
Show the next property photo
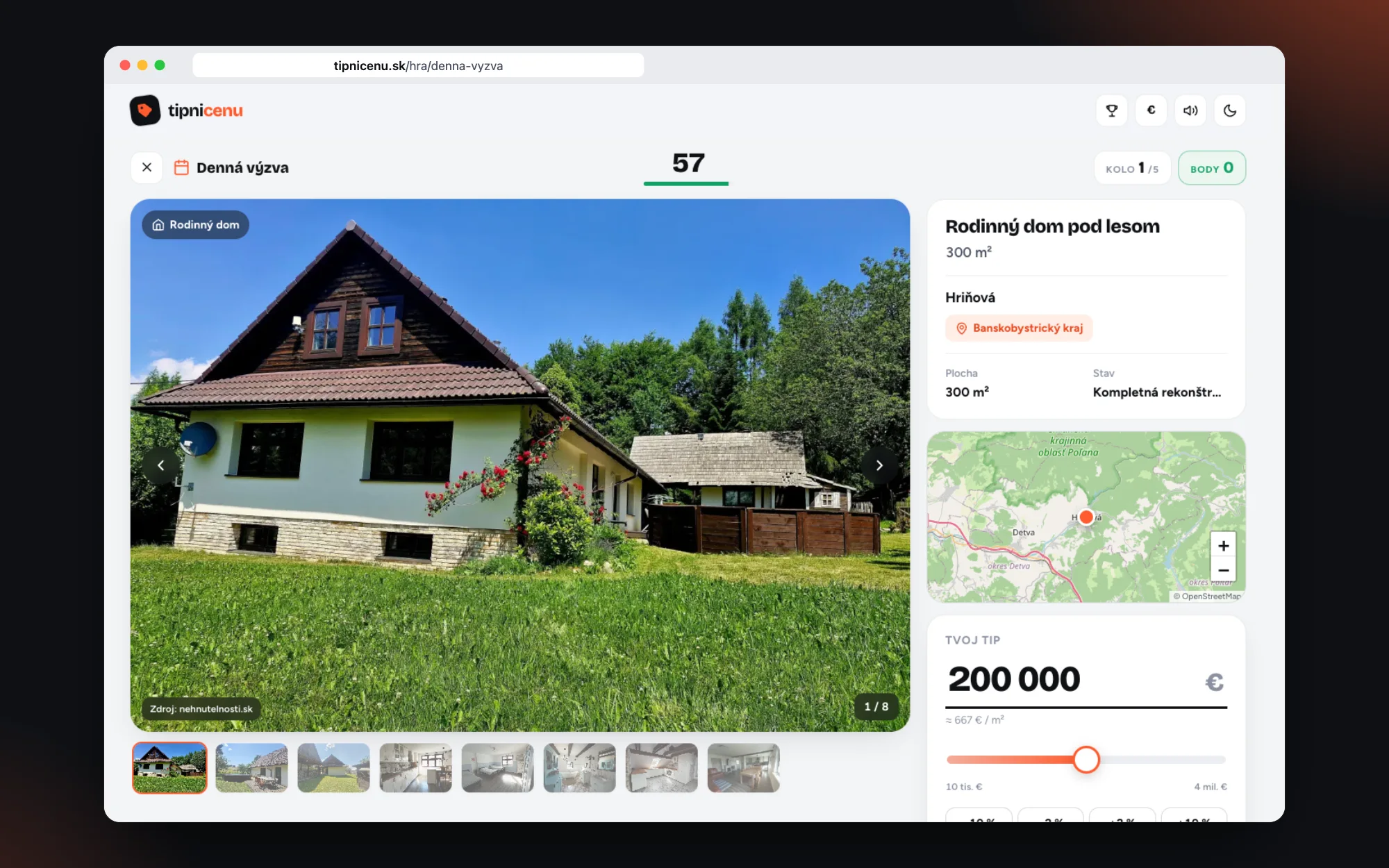tap(879, 465)
